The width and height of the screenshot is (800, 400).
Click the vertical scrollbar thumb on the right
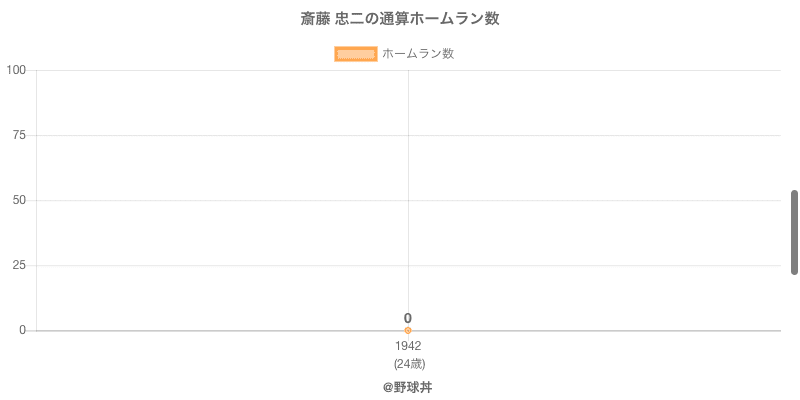pyautogui.click(x=795, y=232)
